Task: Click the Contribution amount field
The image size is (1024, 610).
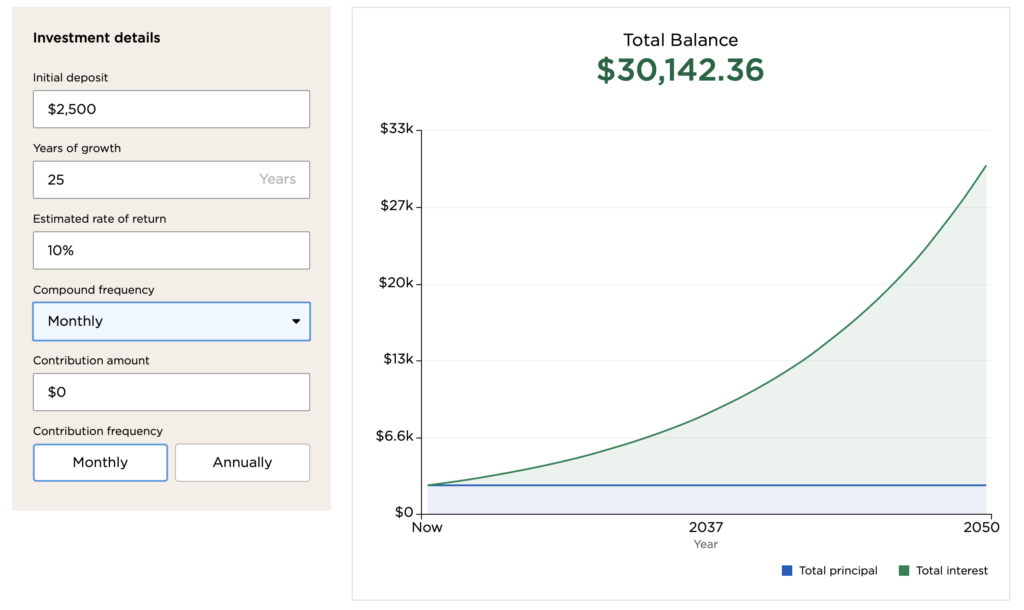Action: pos(171,392)
